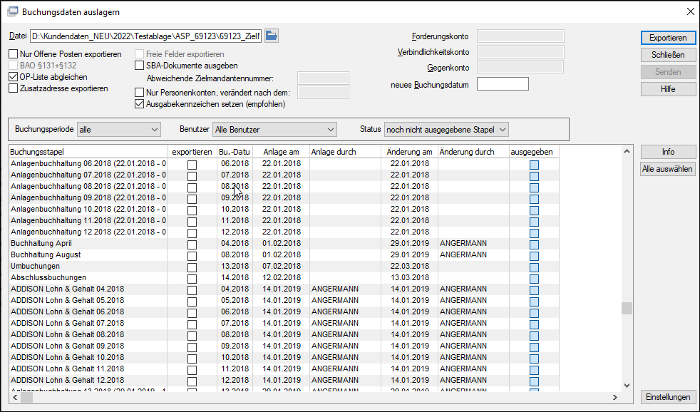Tick exportieren for Abschlussbuchungen row
Viewport: 700px width, 412px height.
(x=192, y=279)
